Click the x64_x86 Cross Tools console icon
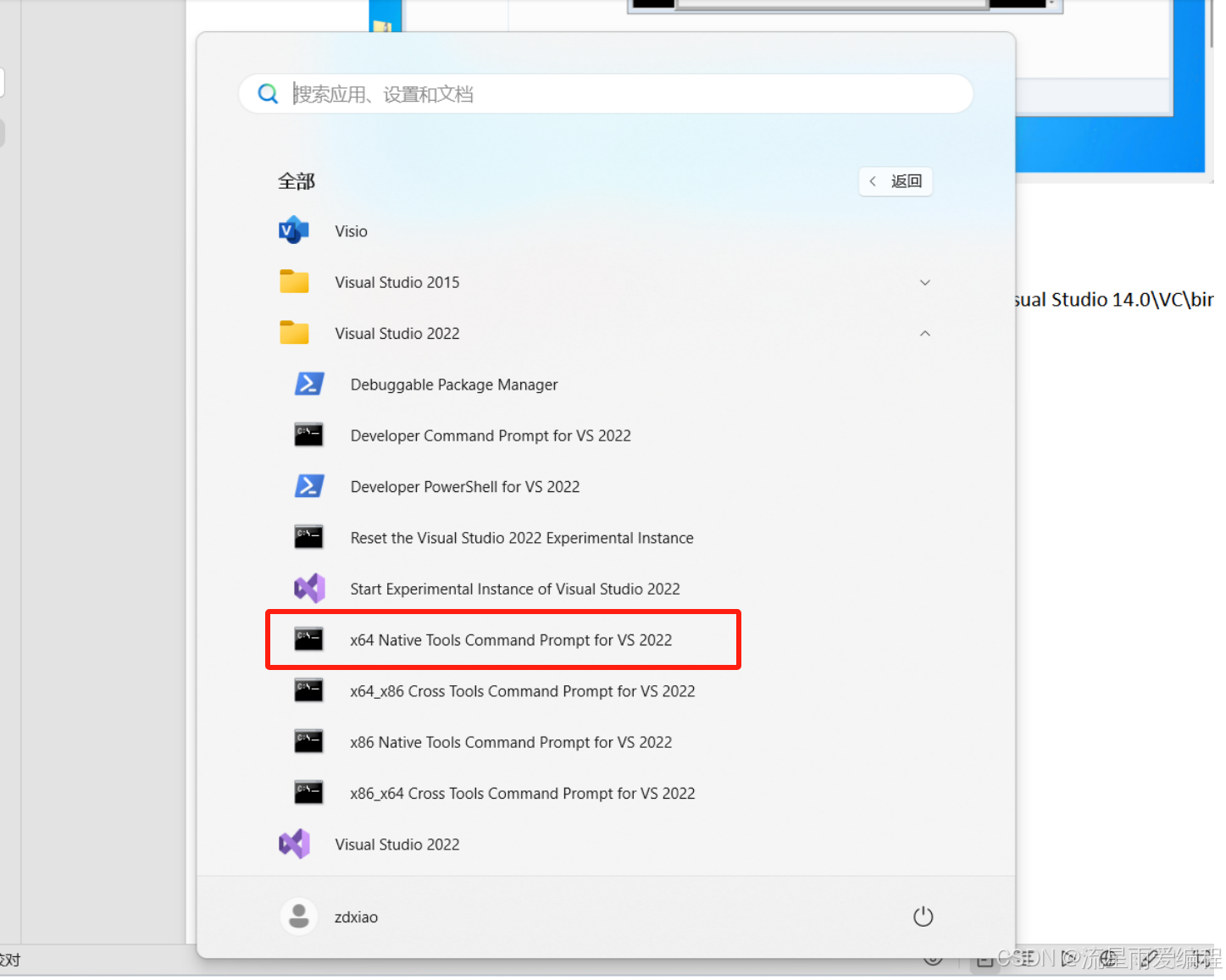The width and height of the screenshot is (1226, 980). 308,689
